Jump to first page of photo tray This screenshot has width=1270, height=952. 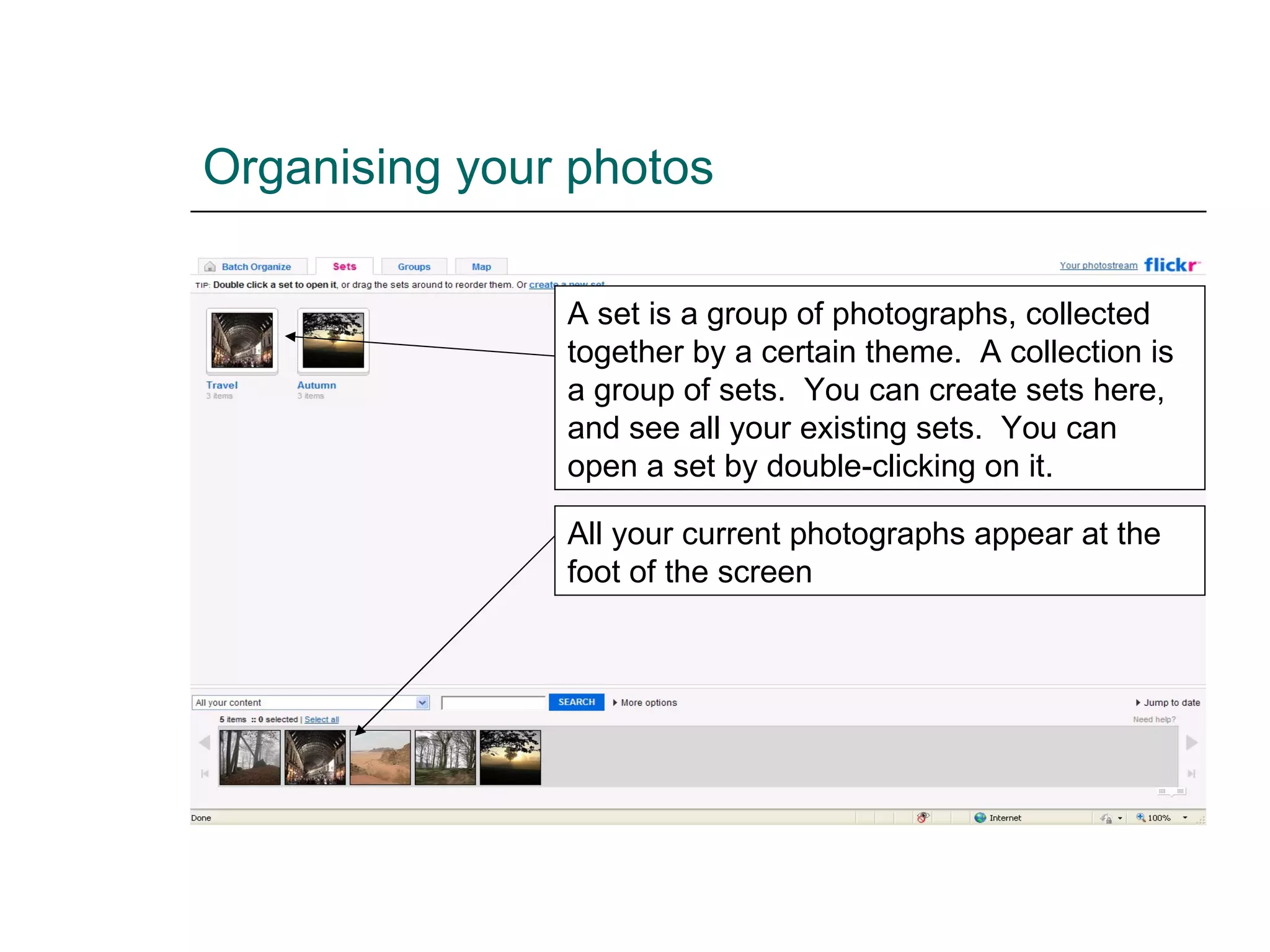[205, 773]
